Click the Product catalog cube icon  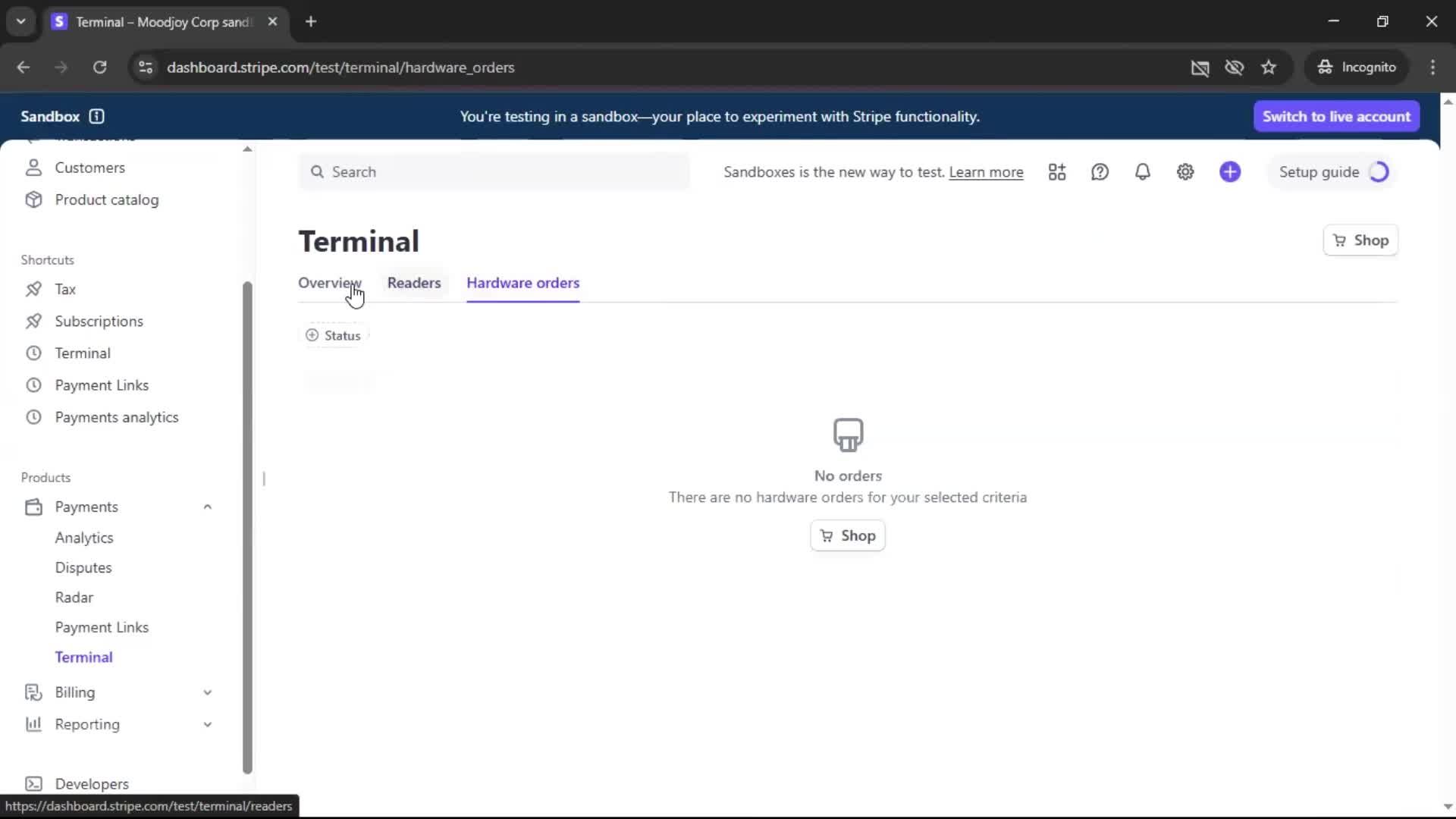33,199
